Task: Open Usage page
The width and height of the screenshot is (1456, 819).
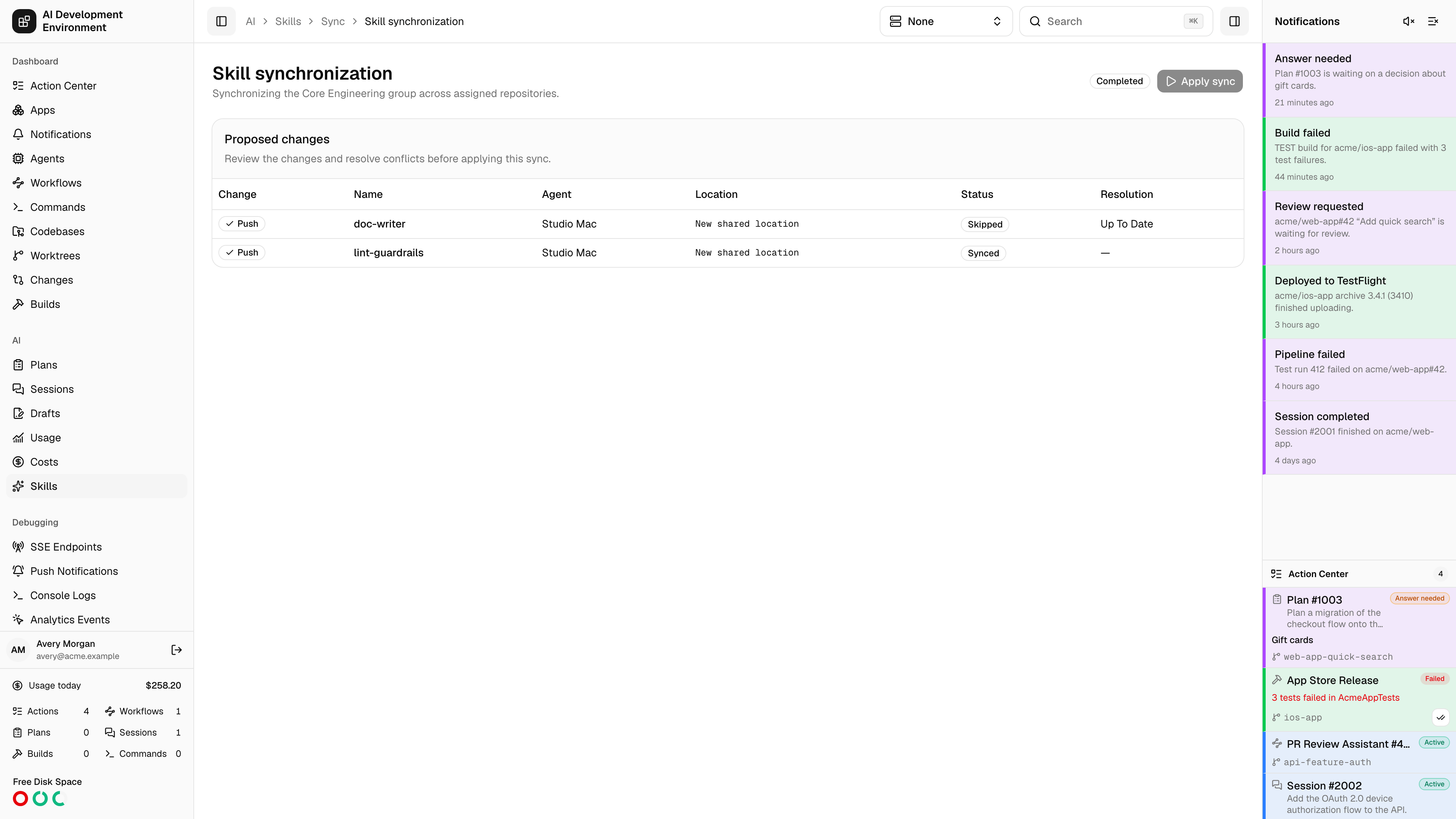Action: click(x=97, y=438)
